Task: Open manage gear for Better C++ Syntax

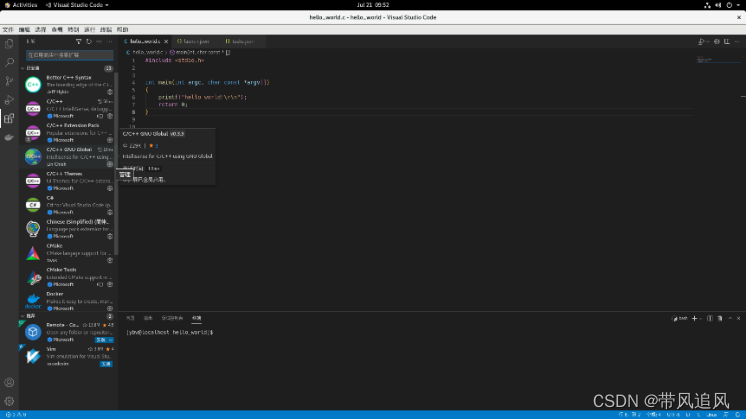Action: (110, 92)
